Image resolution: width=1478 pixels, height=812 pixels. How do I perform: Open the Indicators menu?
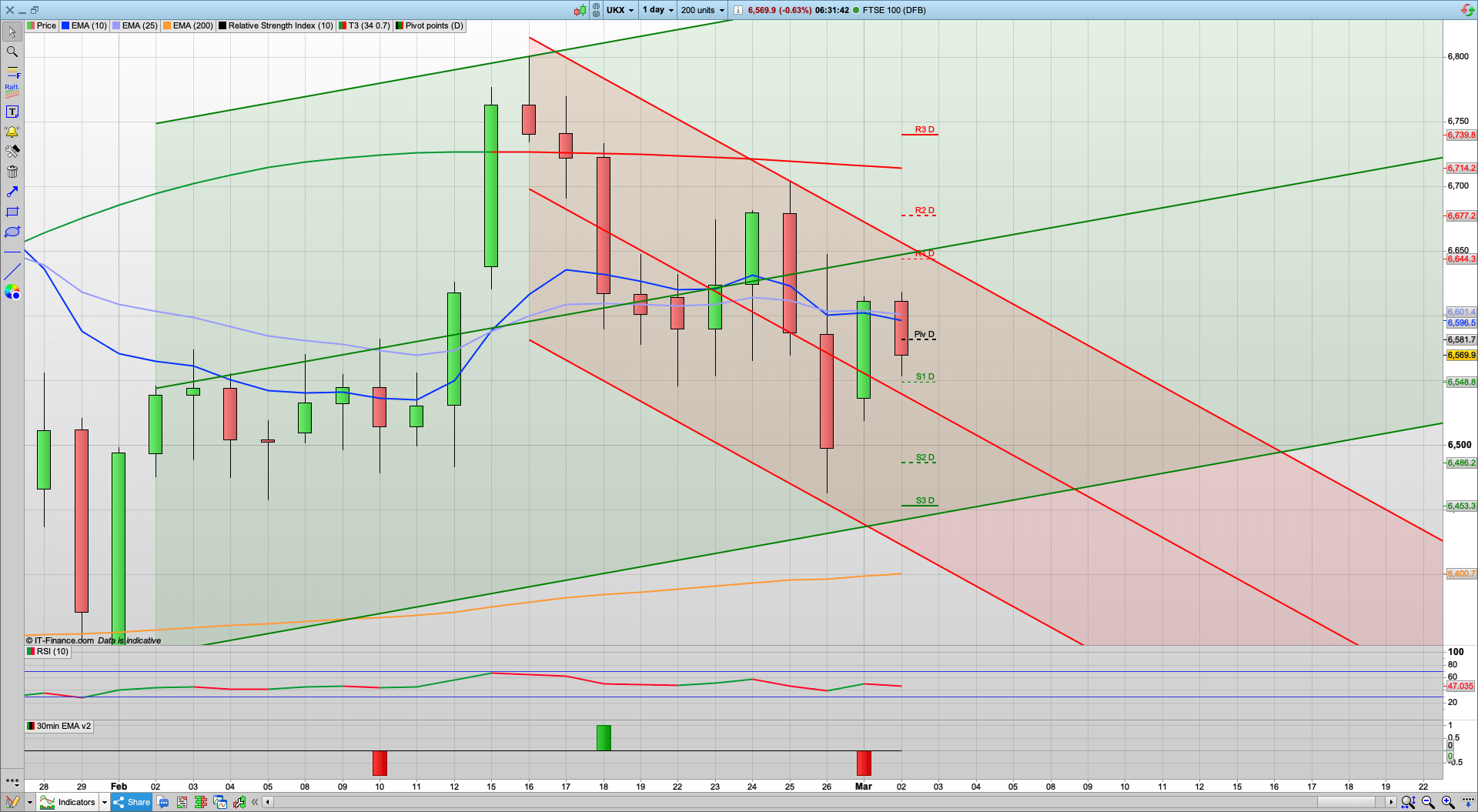pos(75,802)
